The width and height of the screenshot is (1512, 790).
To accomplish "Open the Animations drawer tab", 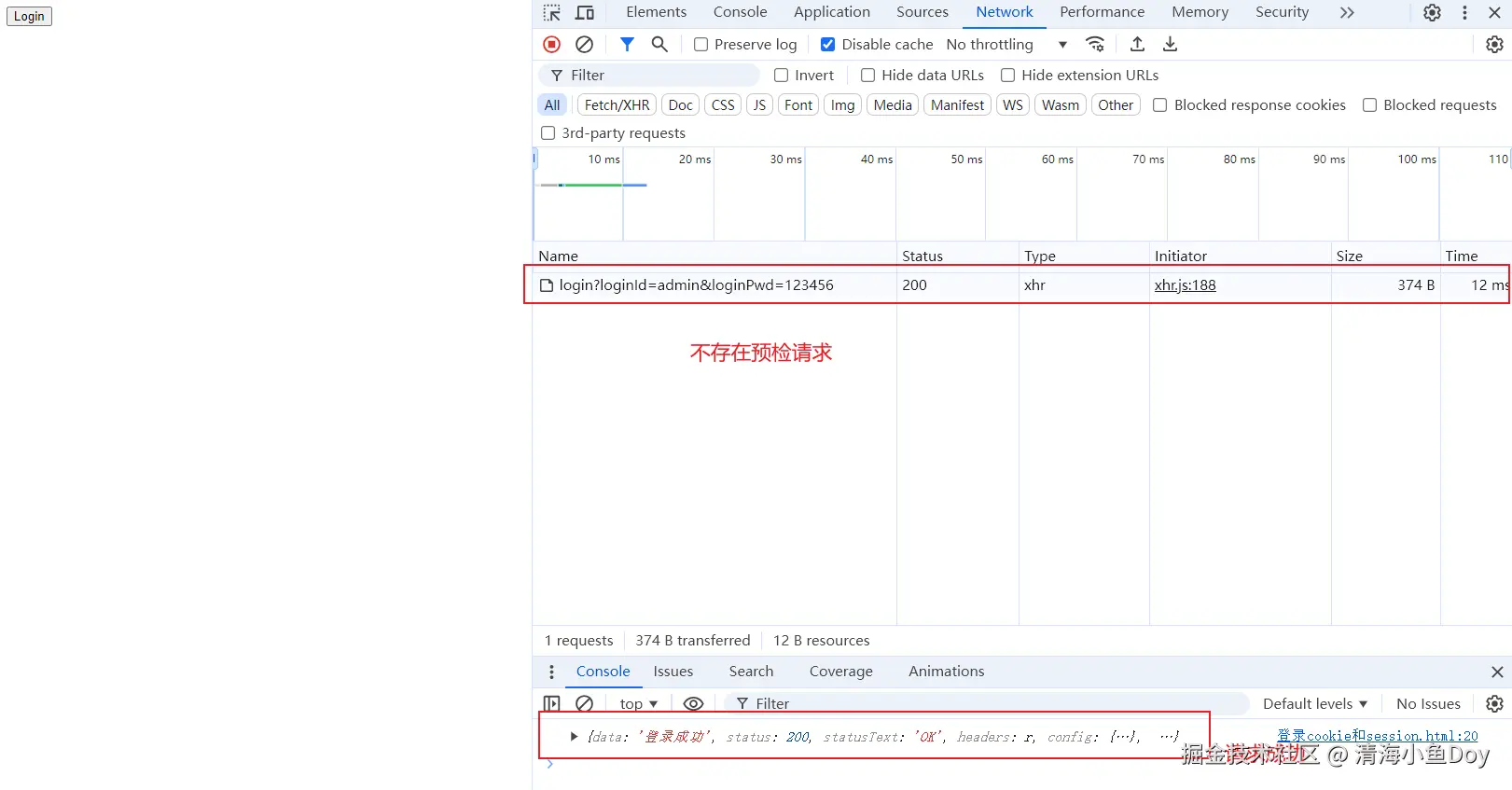I will click(x=946, y=672).
